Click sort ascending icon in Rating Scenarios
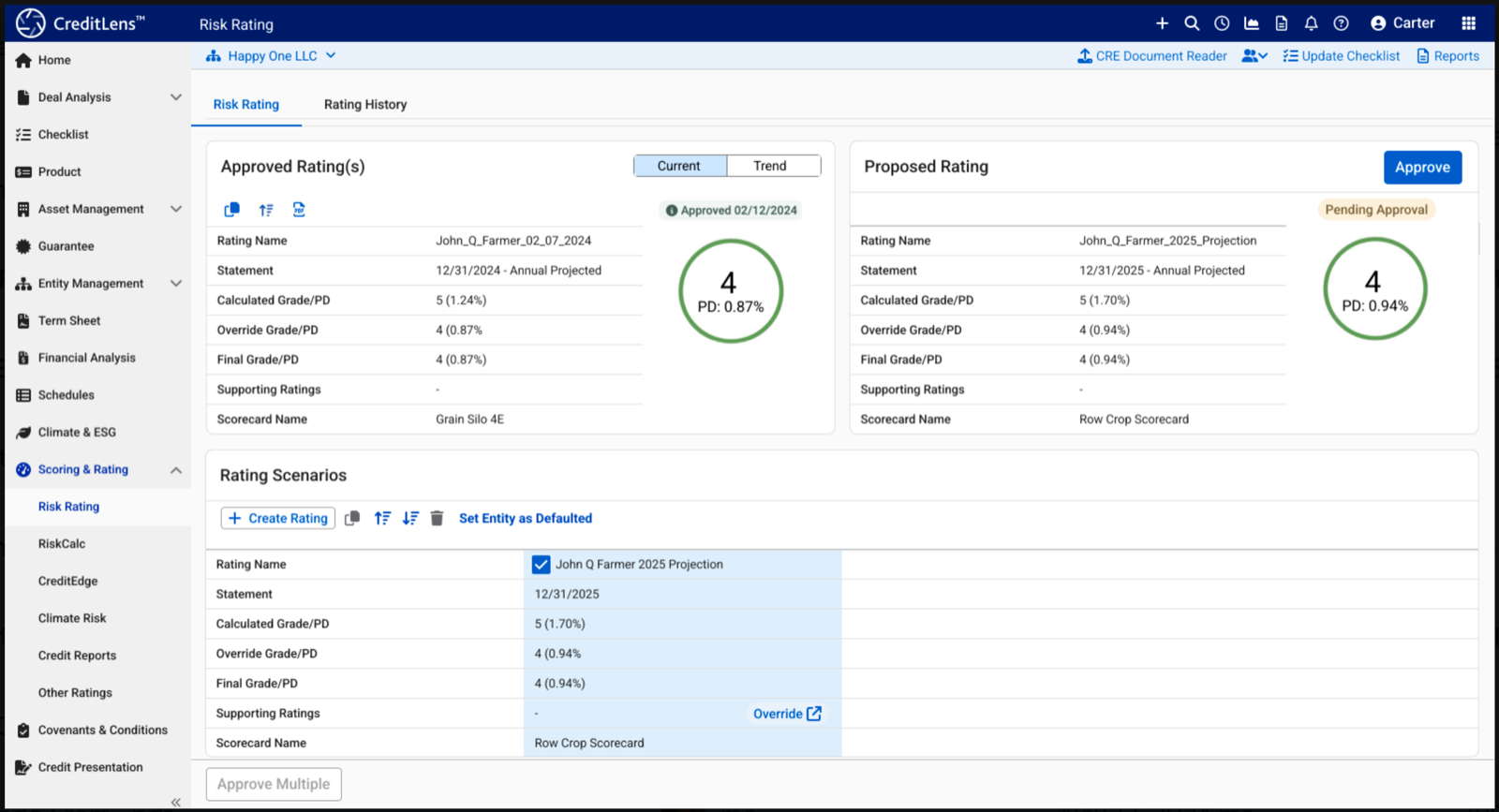The height and width of the screenshot is (812, 1499). coord(382,518)
